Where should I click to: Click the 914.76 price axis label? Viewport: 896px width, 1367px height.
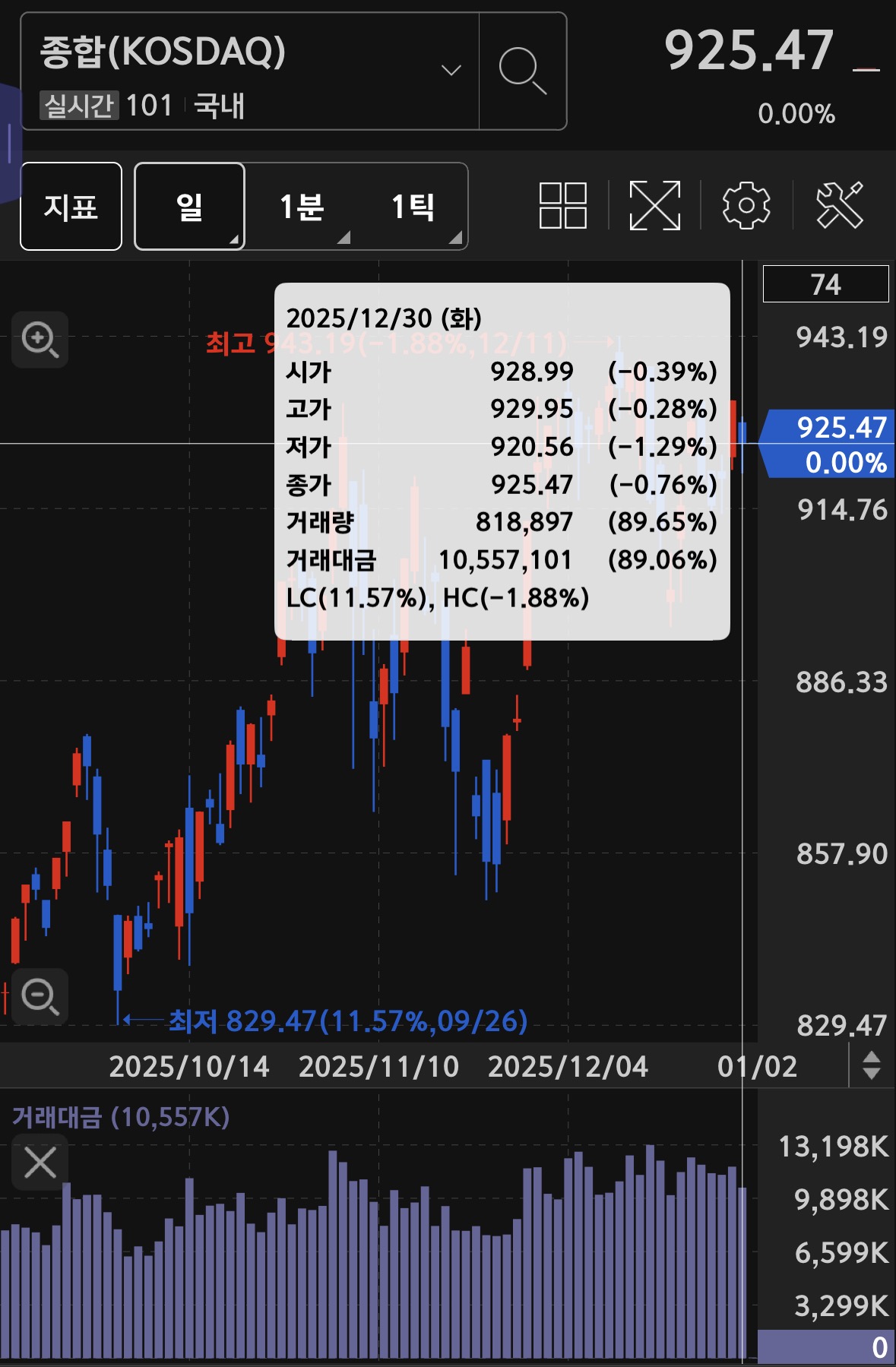pyautogui.click(x=842, y=510)
